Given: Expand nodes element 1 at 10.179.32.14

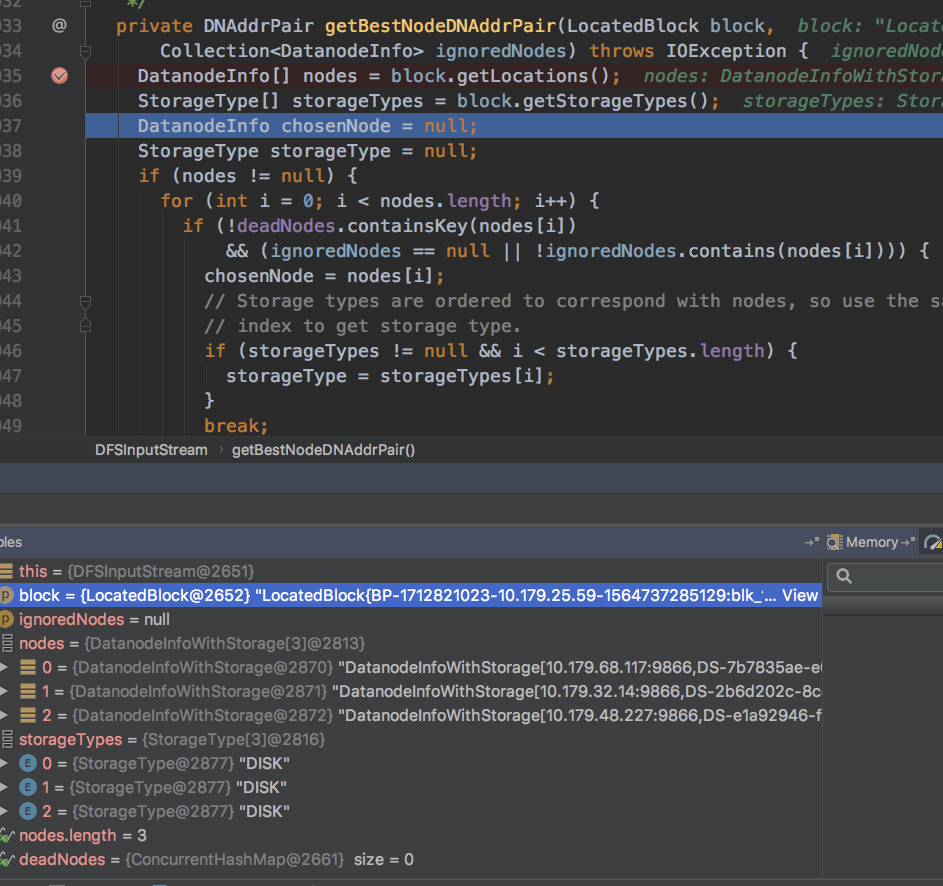Looking at the screenshot, I should pyautogui.click(x=4, y=691).
